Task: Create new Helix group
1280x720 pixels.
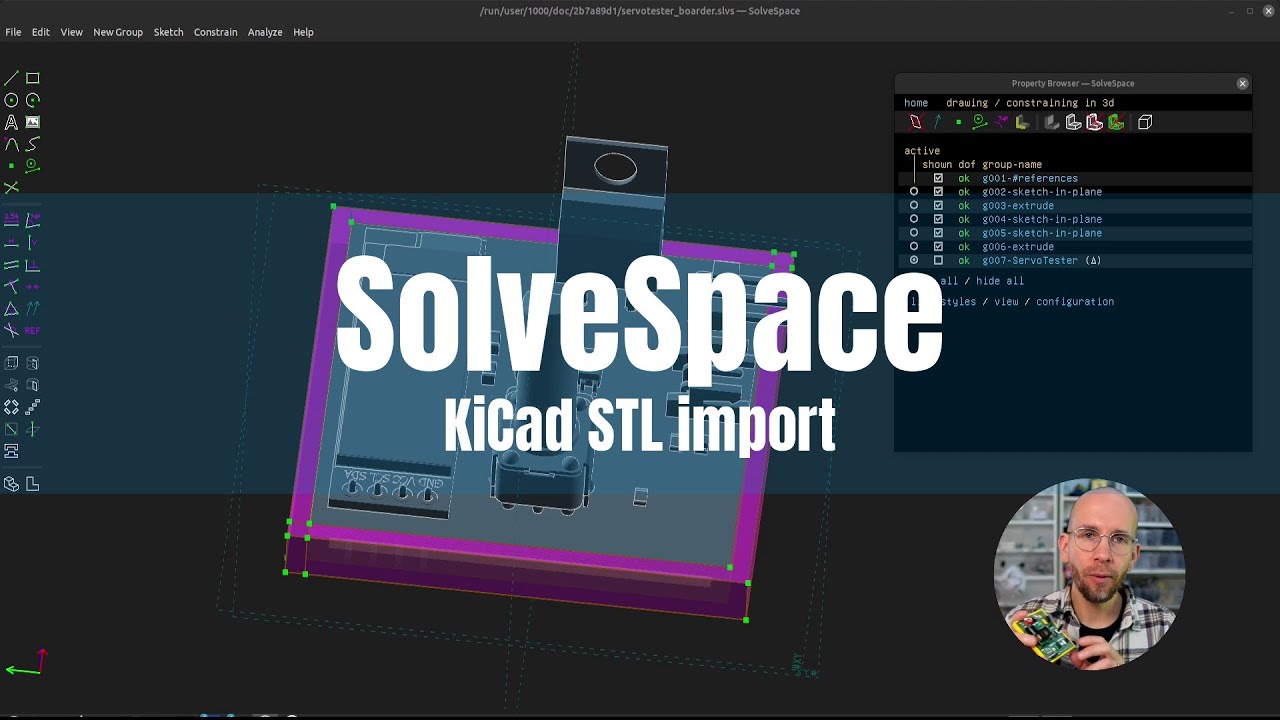Action: (11, 385)
